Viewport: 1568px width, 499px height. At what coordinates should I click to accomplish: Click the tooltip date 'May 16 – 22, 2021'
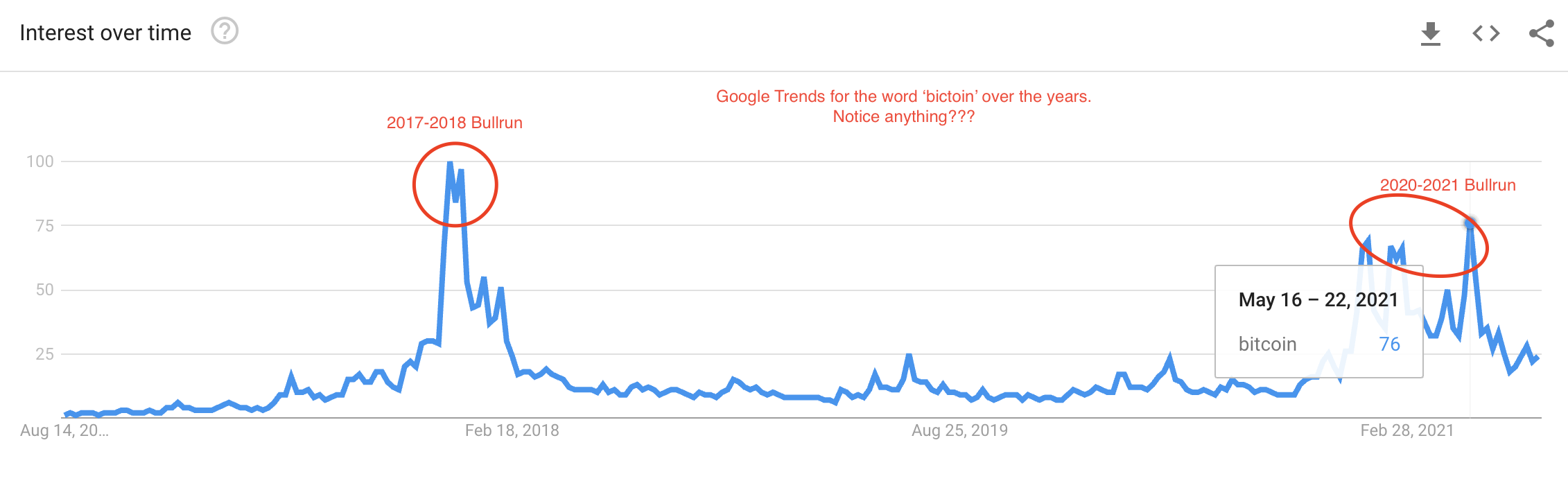click(1318, 299)
